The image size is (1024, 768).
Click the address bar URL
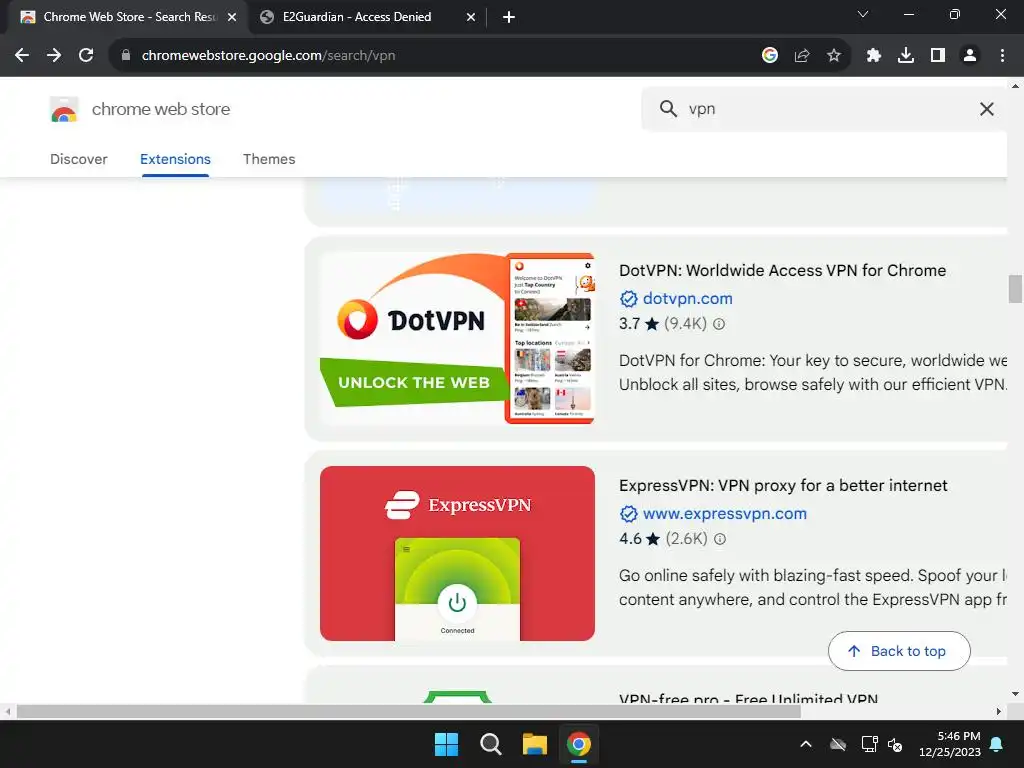pyautogui.click(x=268, y=56)
